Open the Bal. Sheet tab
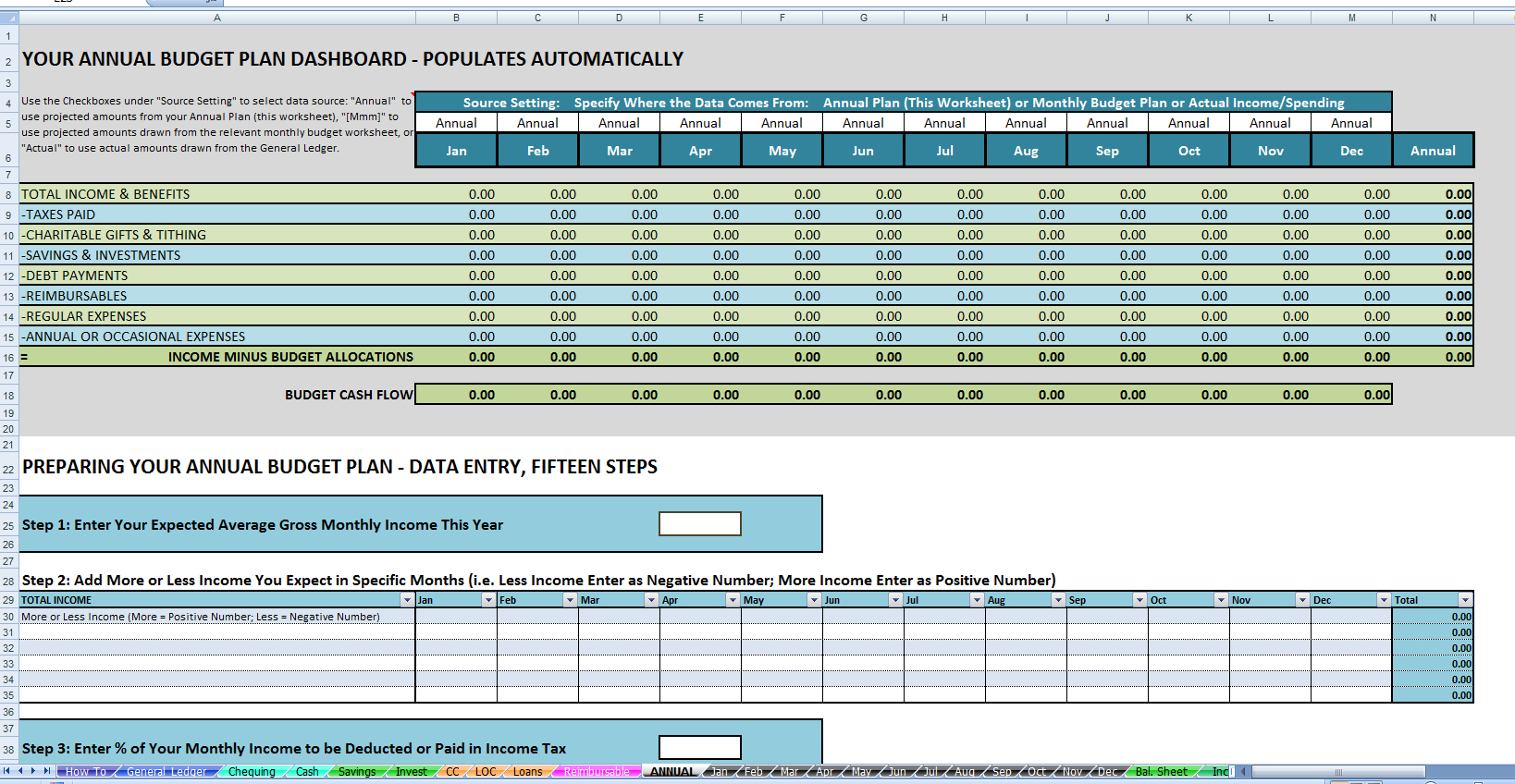 point(1161,771)
